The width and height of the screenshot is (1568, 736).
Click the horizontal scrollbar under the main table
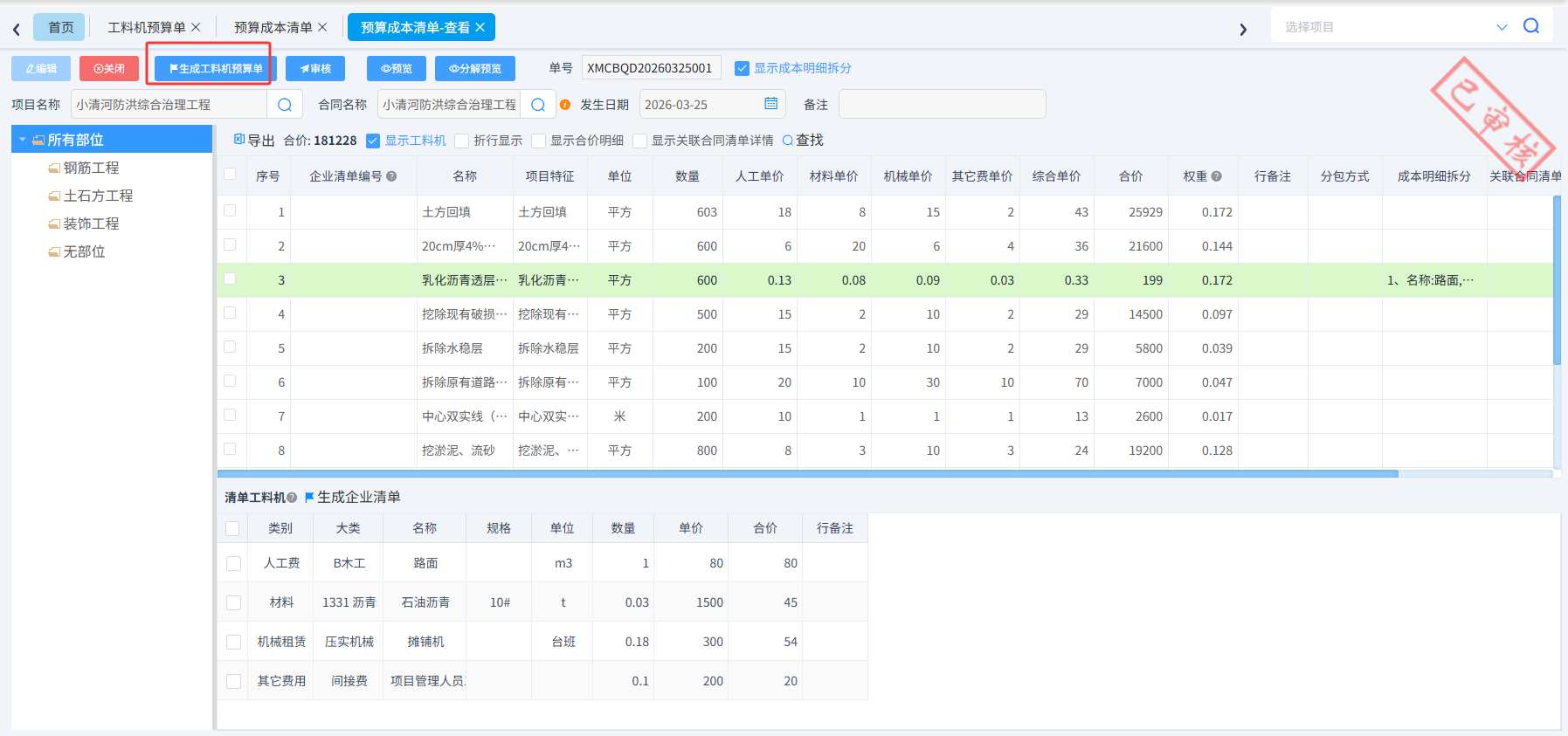808,474
